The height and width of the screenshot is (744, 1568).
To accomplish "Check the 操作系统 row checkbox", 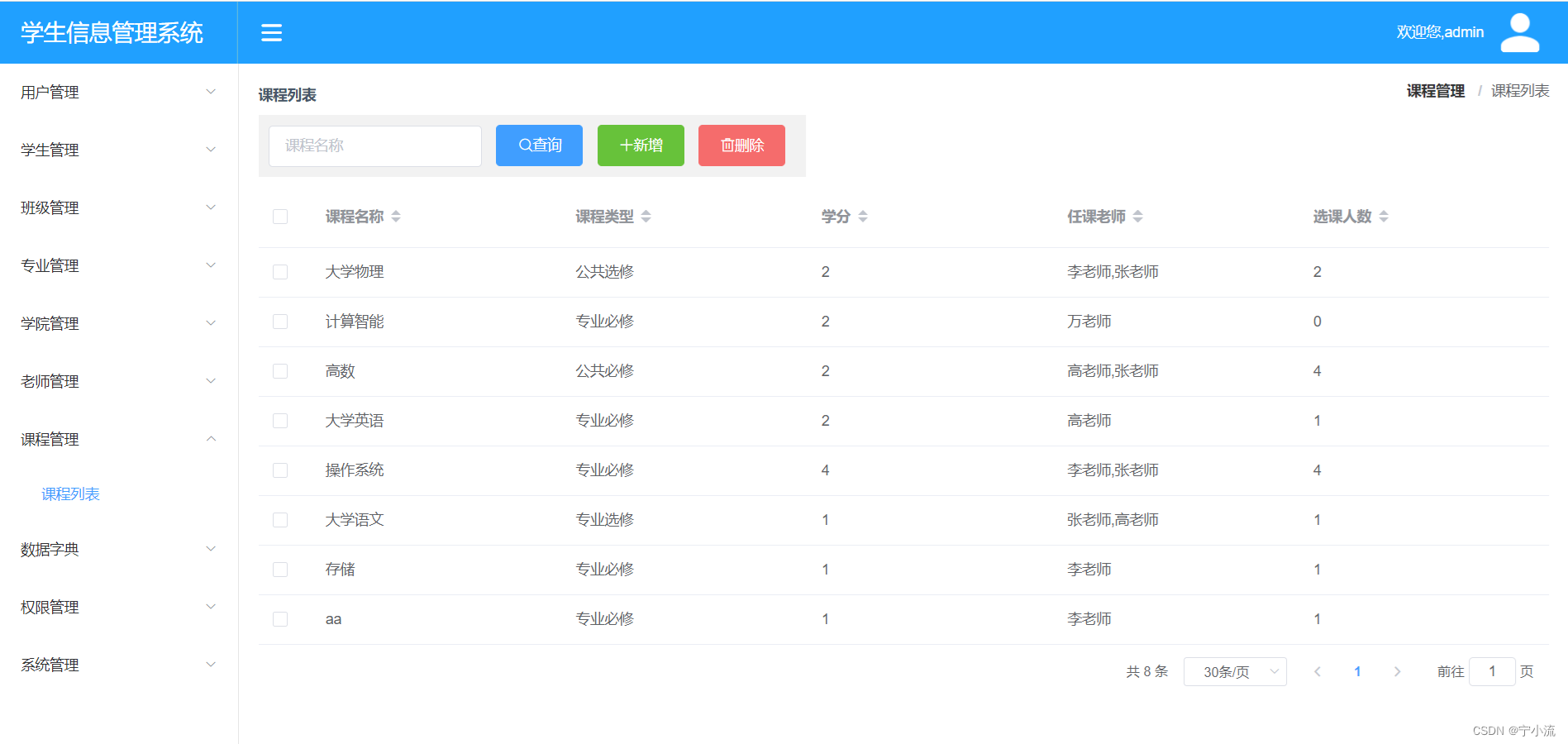I will tap(280, 470).
